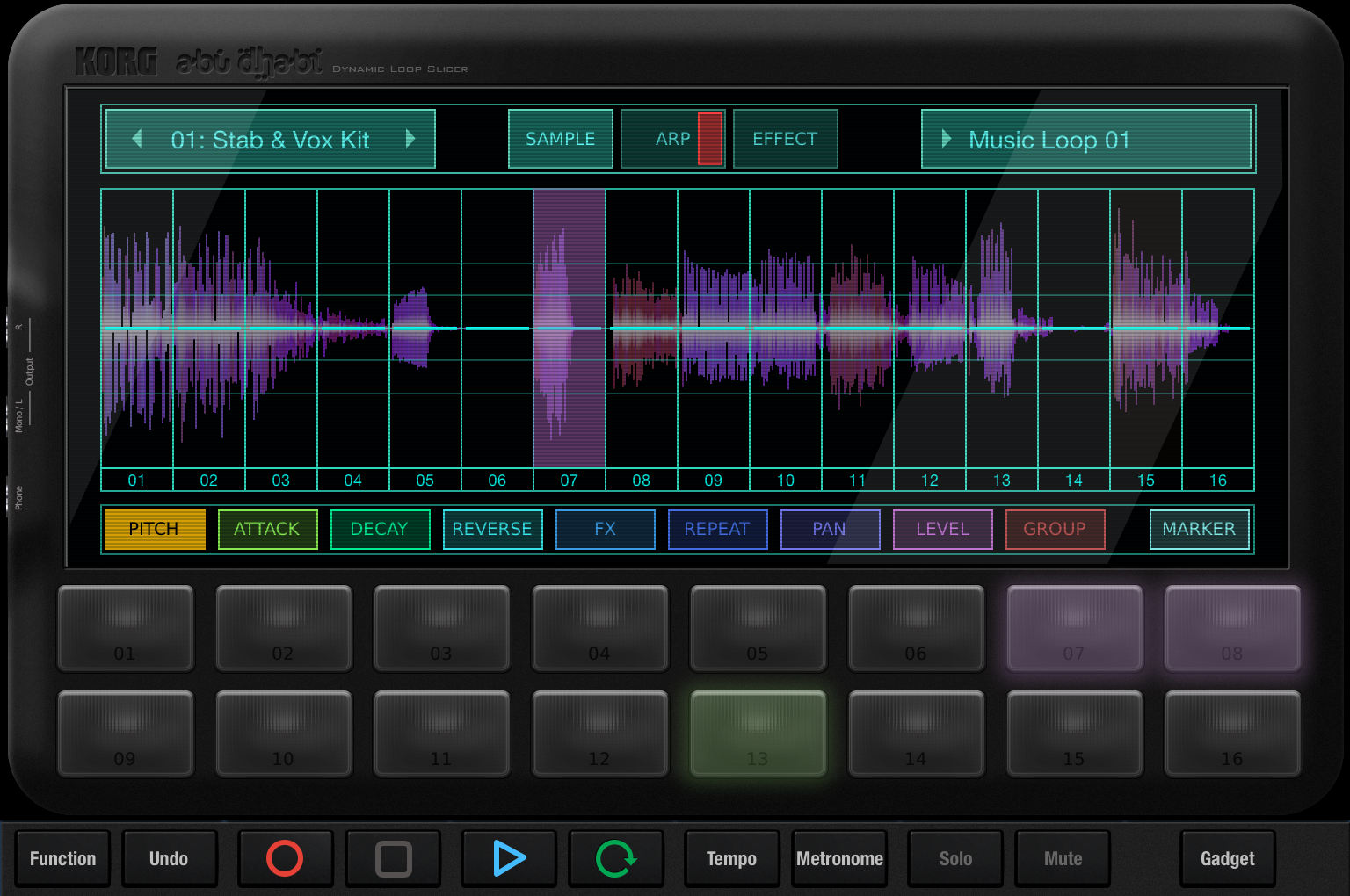Open the Music Loop 01 sample selector
The width and height of the screenshot is (1350, 896).
(1086, 139)
